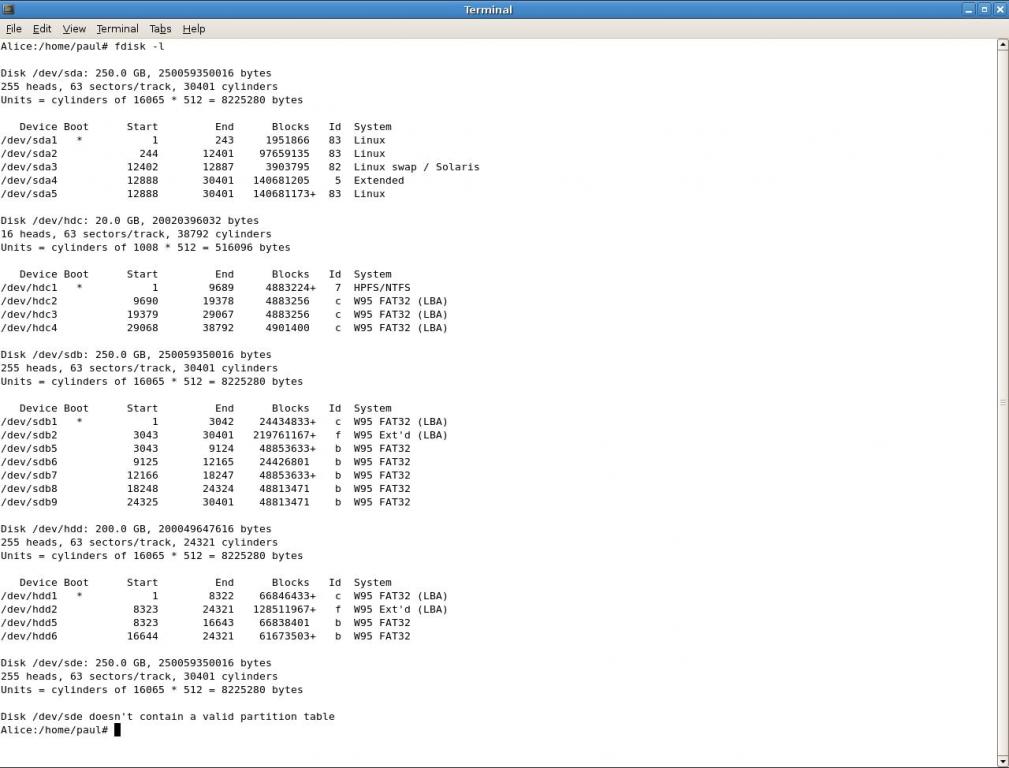
Task: Click the scrollbar up arrow
Action: tap(1003, 44)
